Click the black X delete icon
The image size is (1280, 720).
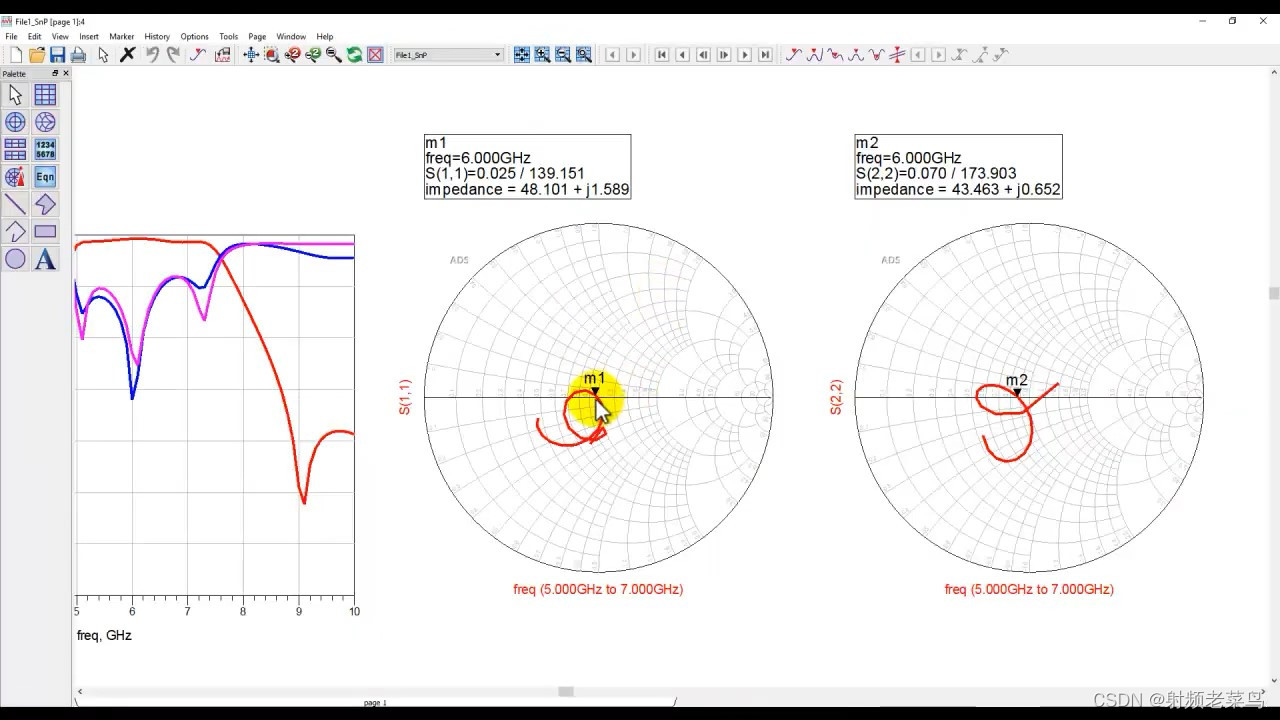(127, 55)
